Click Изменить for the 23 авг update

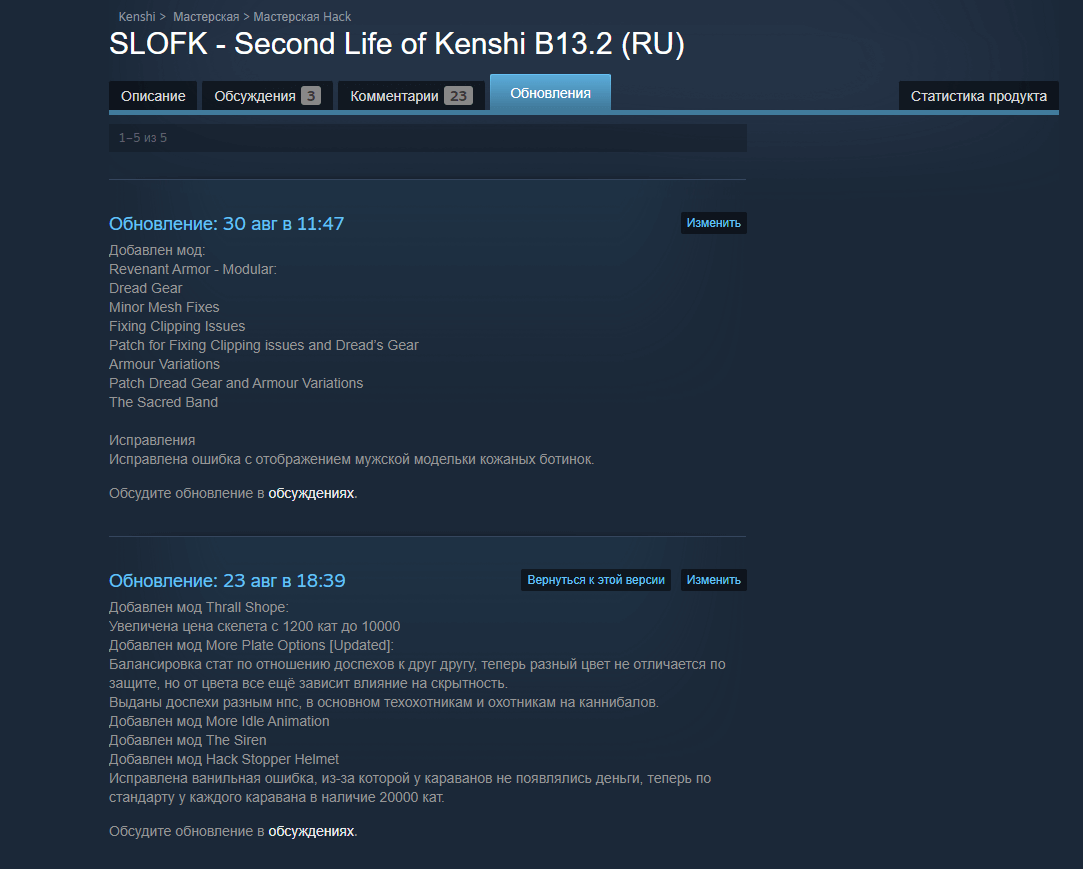pos(713,580)
